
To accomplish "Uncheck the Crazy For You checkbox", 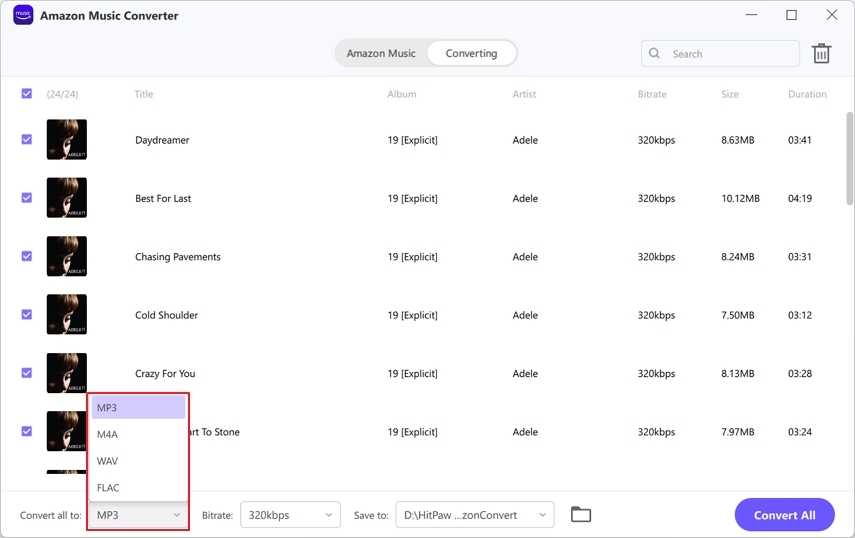I will click(x=27, y=373).
